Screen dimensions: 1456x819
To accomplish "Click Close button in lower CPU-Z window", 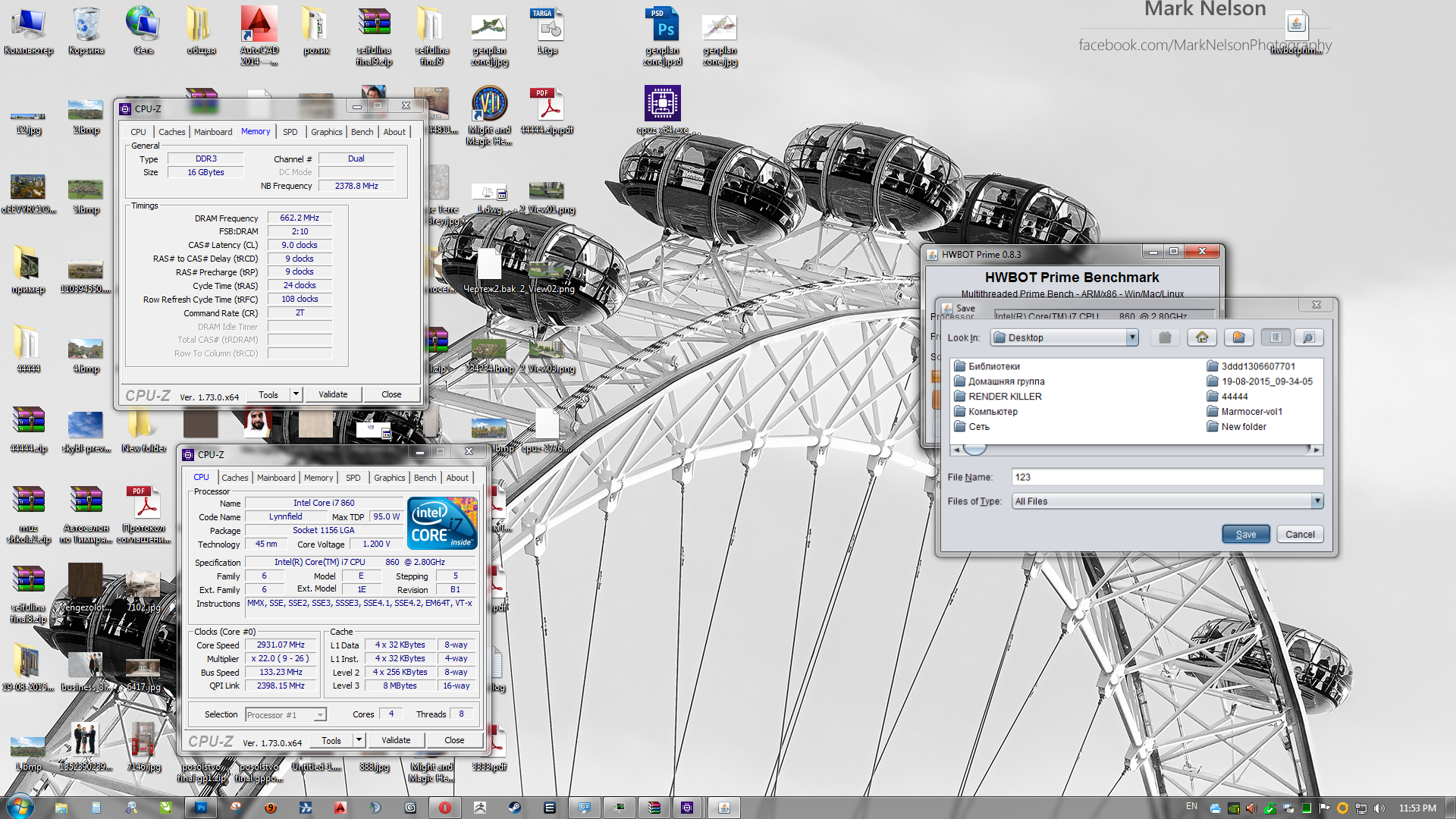I will tap(454, 740).
